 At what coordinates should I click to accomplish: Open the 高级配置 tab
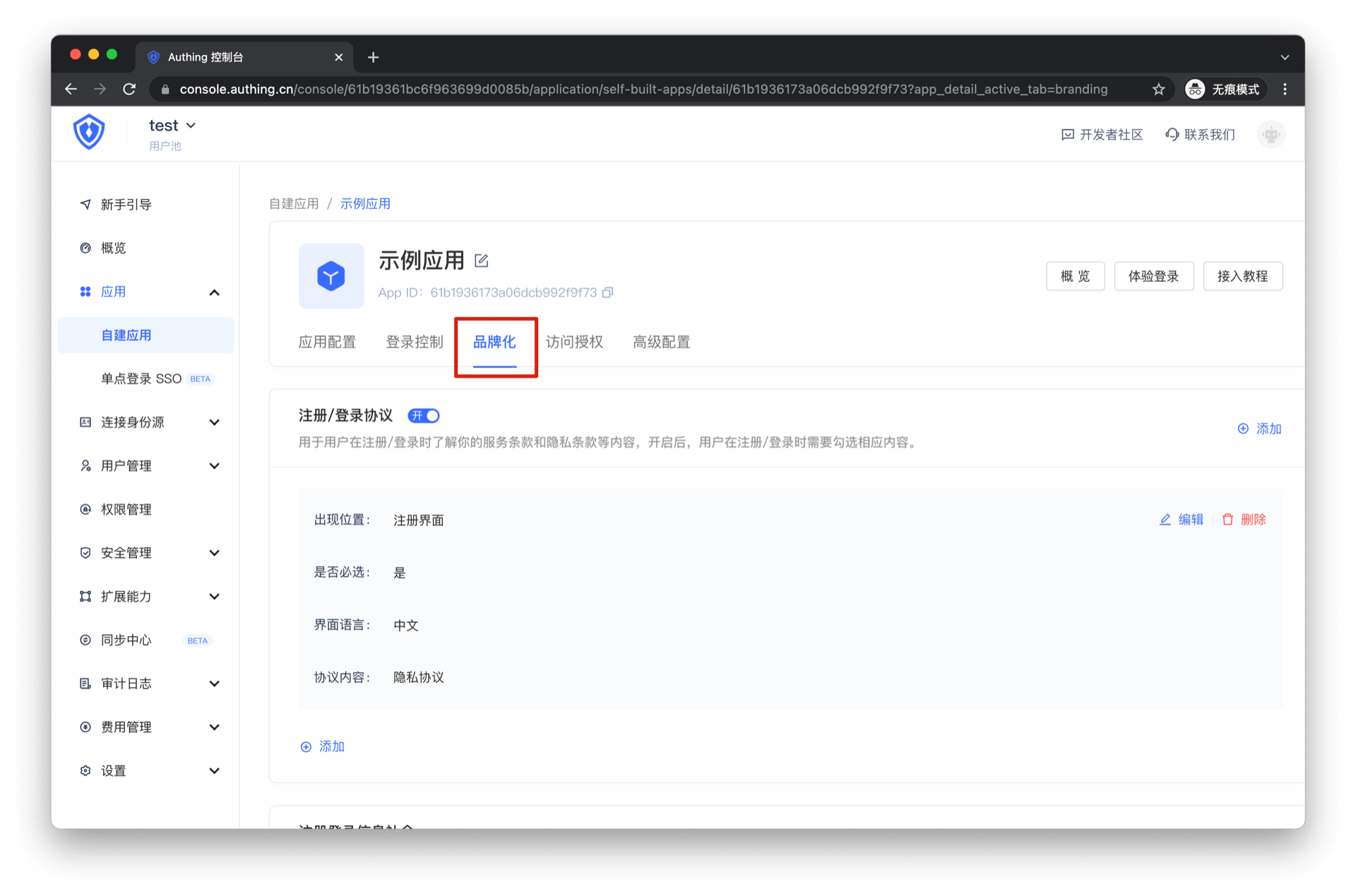pyautogui.click(x=661, y=342)
